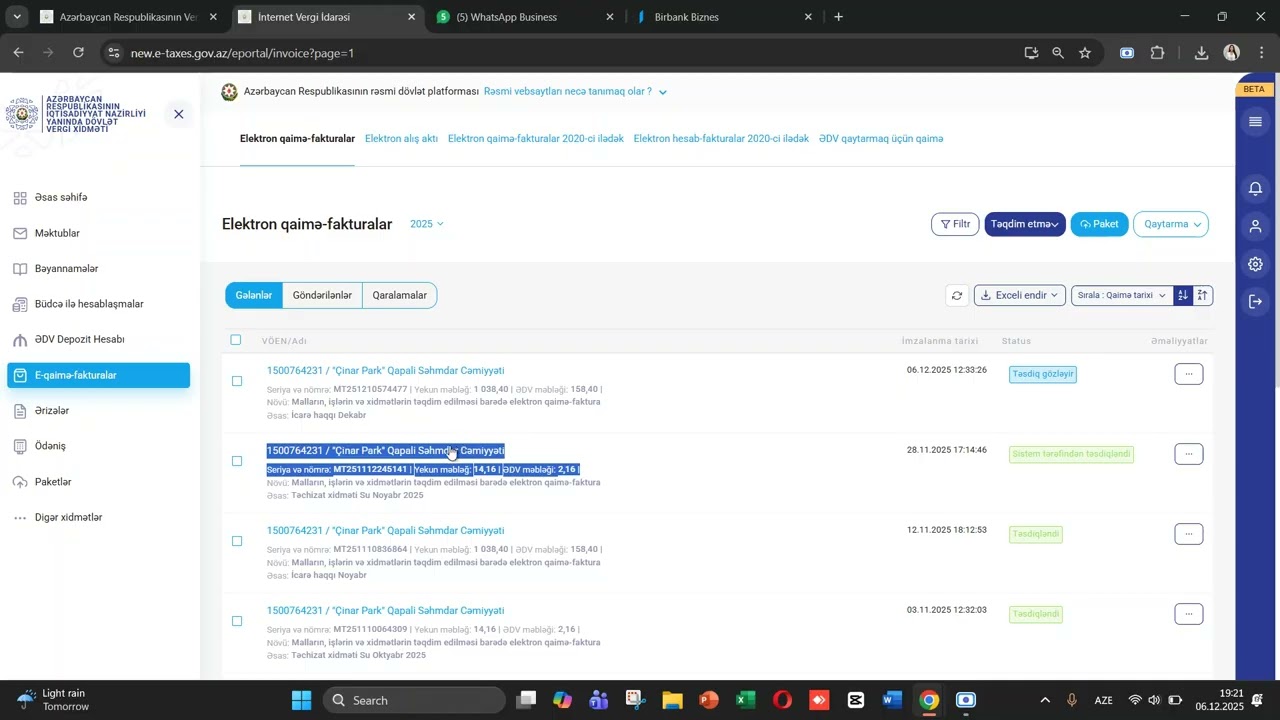Open Word from the taskbar

(x=892, y=700)
